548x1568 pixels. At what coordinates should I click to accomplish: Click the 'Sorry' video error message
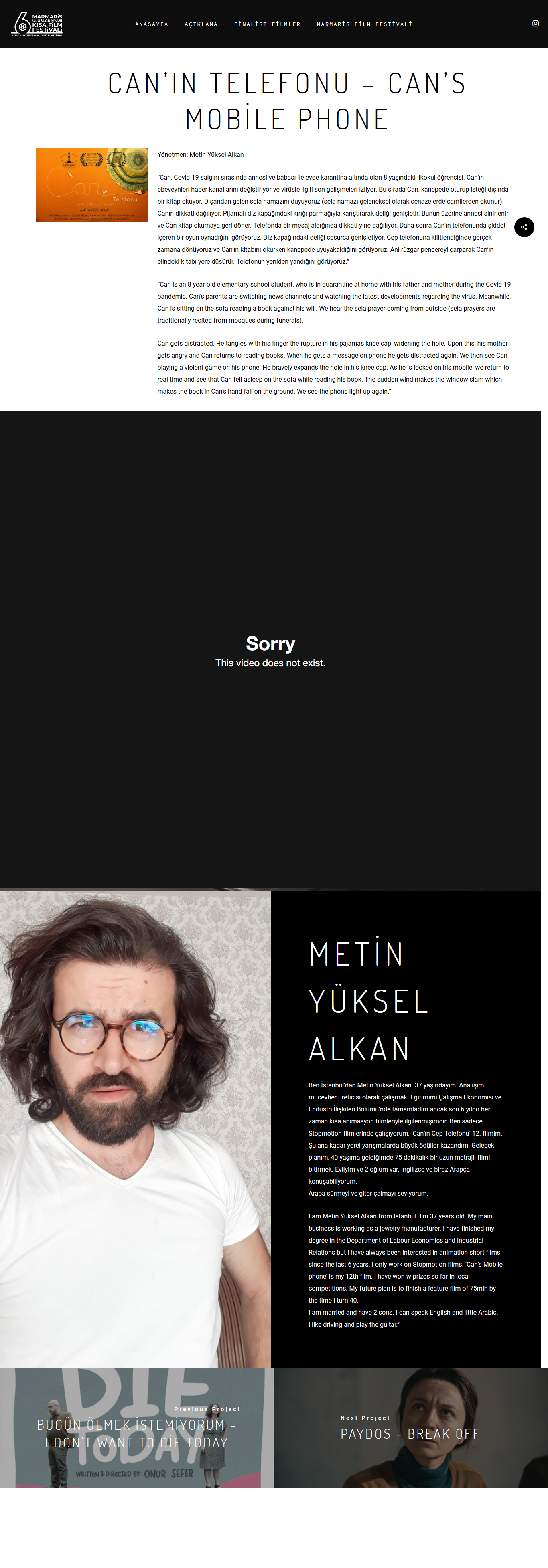[x=270, y=643]
